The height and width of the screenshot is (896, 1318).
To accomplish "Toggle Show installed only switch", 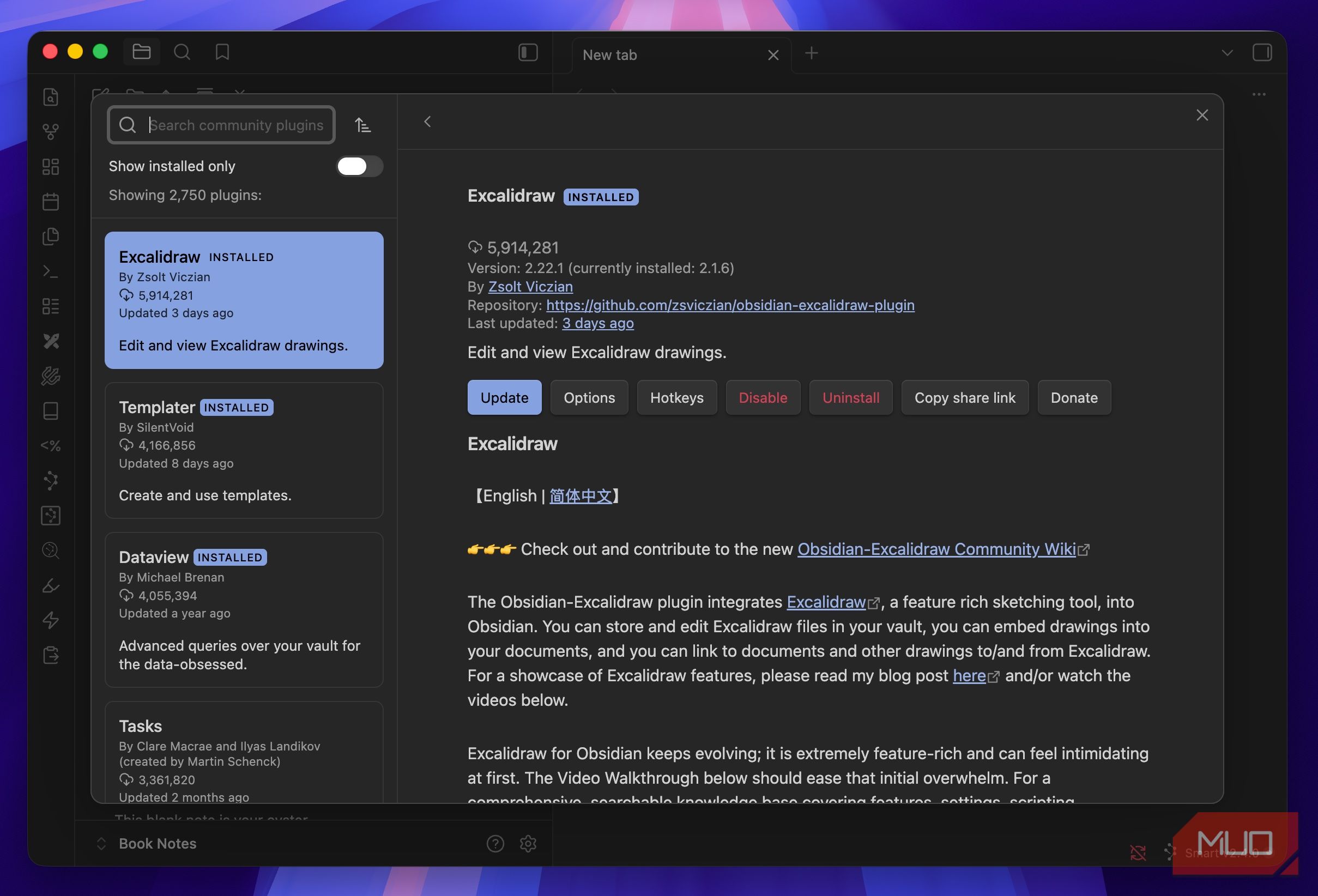I will [360, 166].
